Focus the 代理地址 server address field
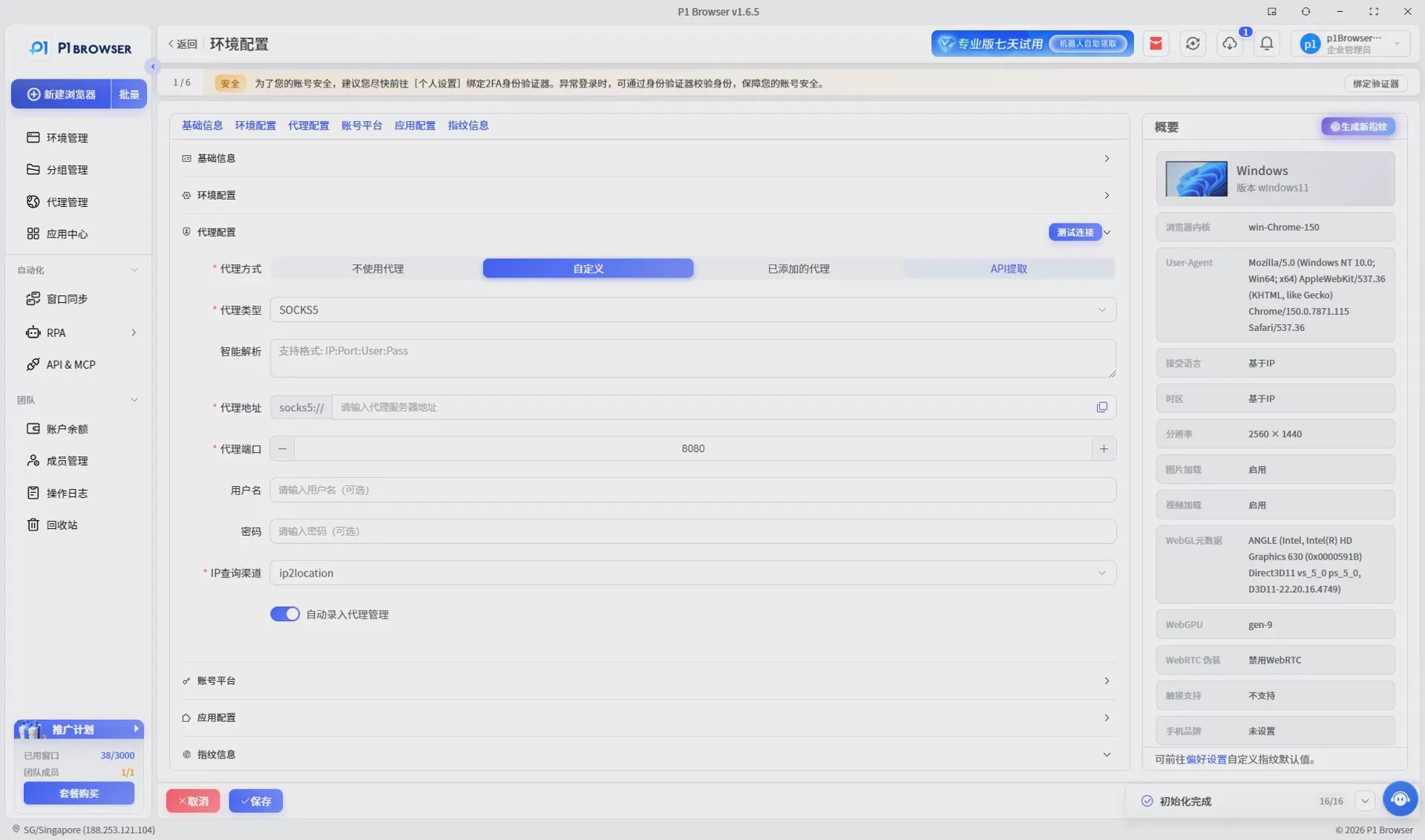The width and height of the screenshot is (1425, 840). [x=712, y=407]
